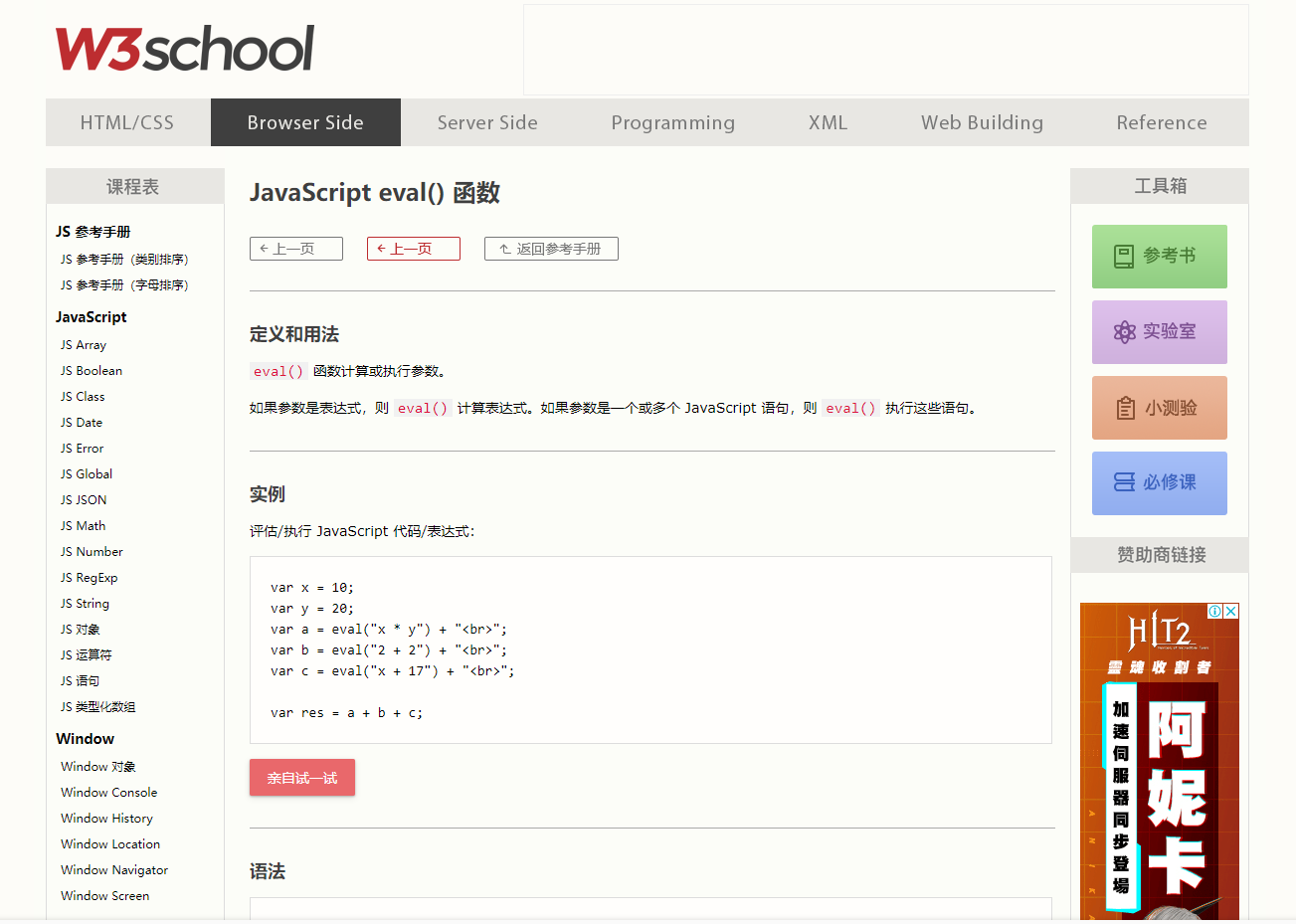Select the Reference tab
This screenshot has height=924, width=1296.
[1161, 121]
